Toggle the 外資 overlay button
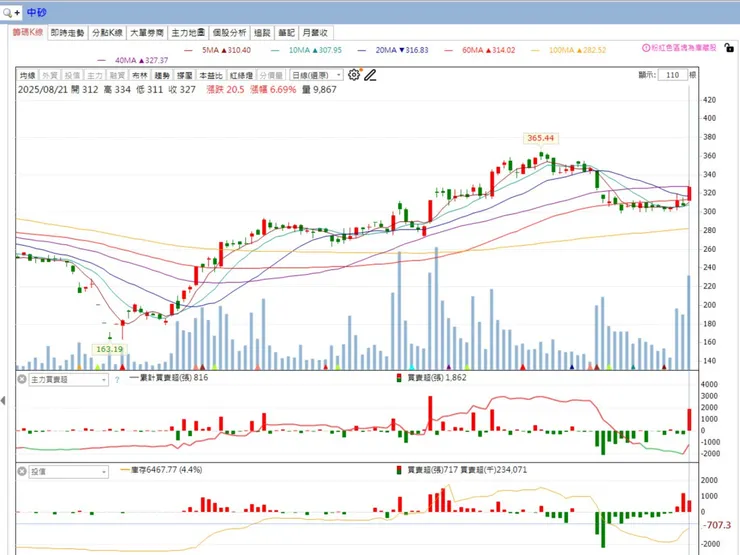Image resolution: width=740 pixels, height=555 pixels. 50,75
